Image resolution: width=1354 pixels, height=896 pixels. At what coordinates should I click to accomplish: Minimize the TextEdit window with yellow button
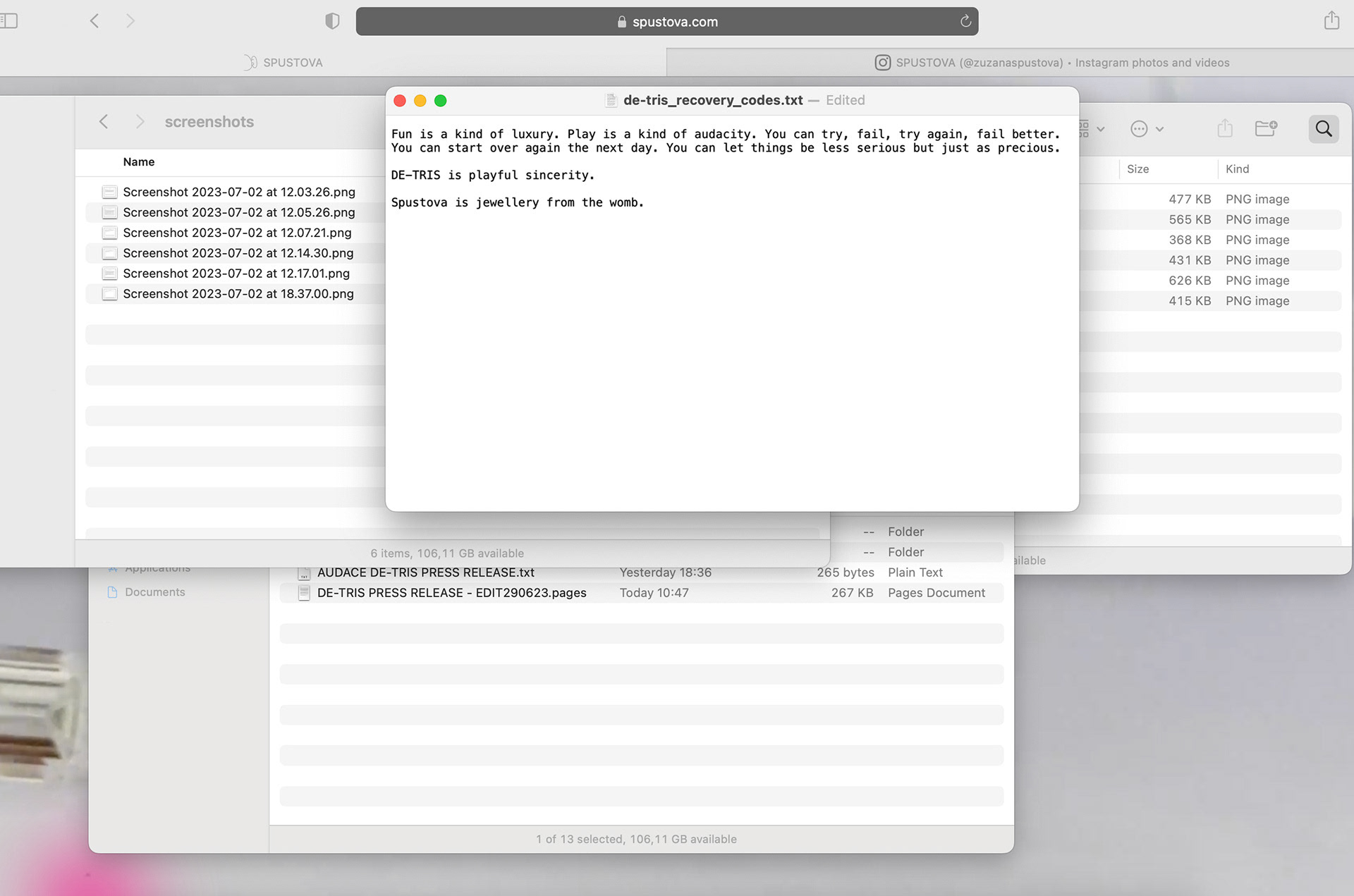[420, 101]
